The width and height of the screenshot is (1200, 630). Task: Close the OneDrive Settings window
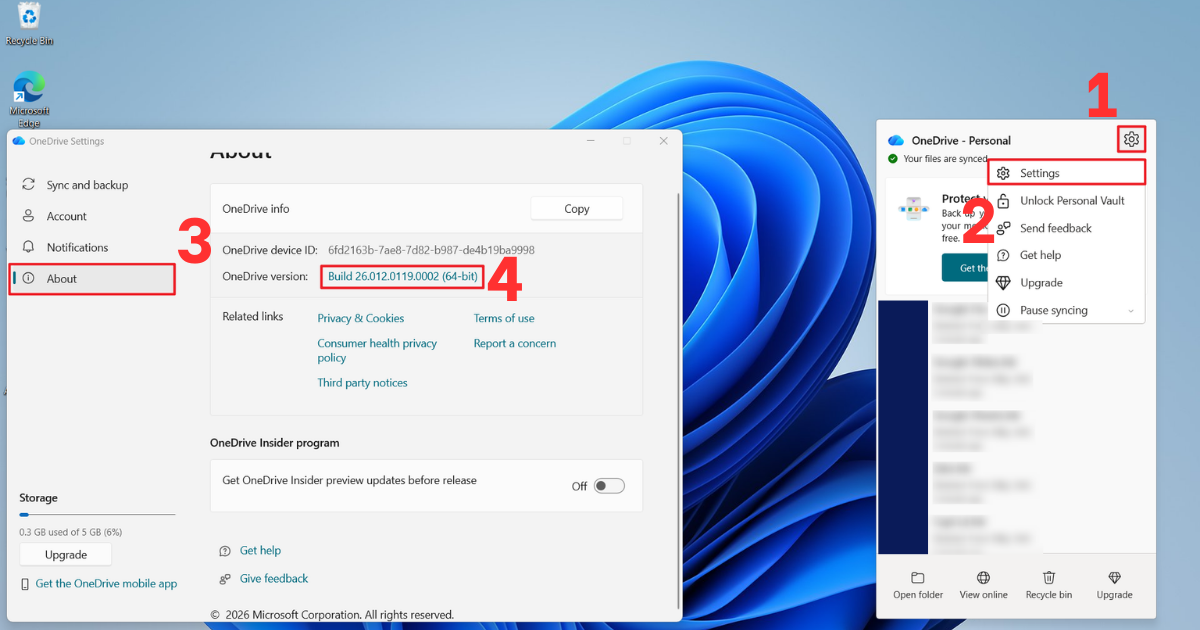[663, 141]
